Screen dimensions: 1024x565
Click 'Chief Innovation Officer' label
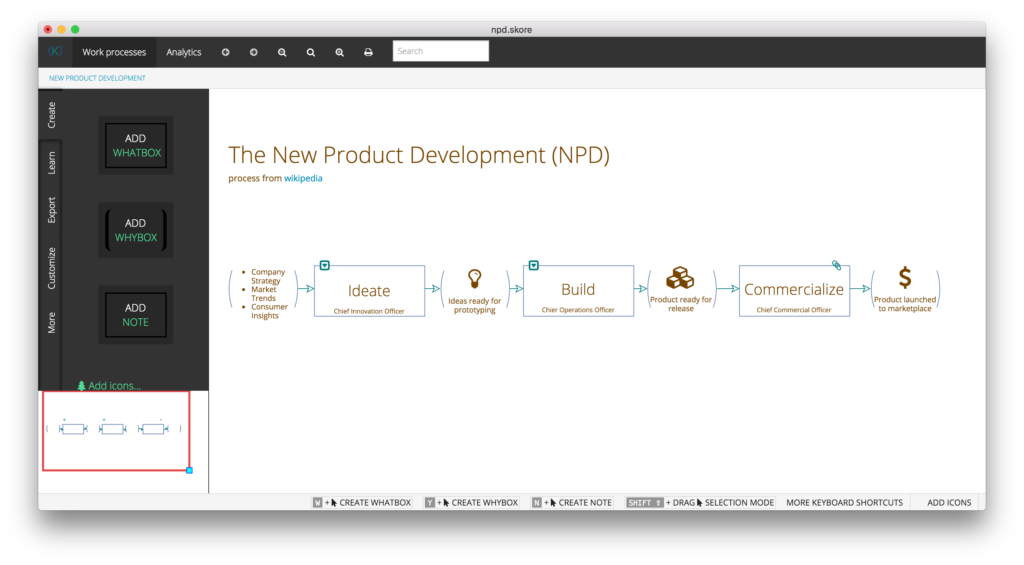[x=369, y=311]
